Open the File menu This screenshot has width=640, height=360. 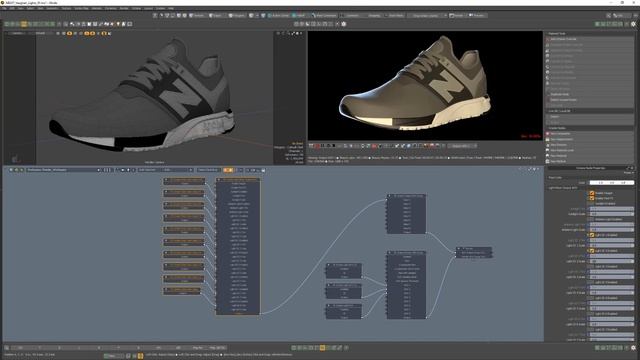point(4,8)
